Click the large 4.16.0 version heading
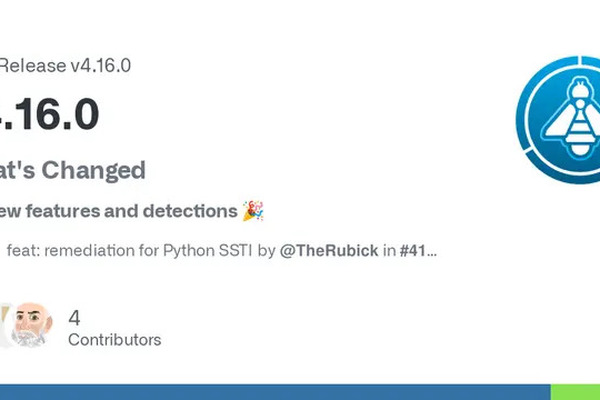The width and height of the screenshot is (600, 400). (x=50, y=115)
